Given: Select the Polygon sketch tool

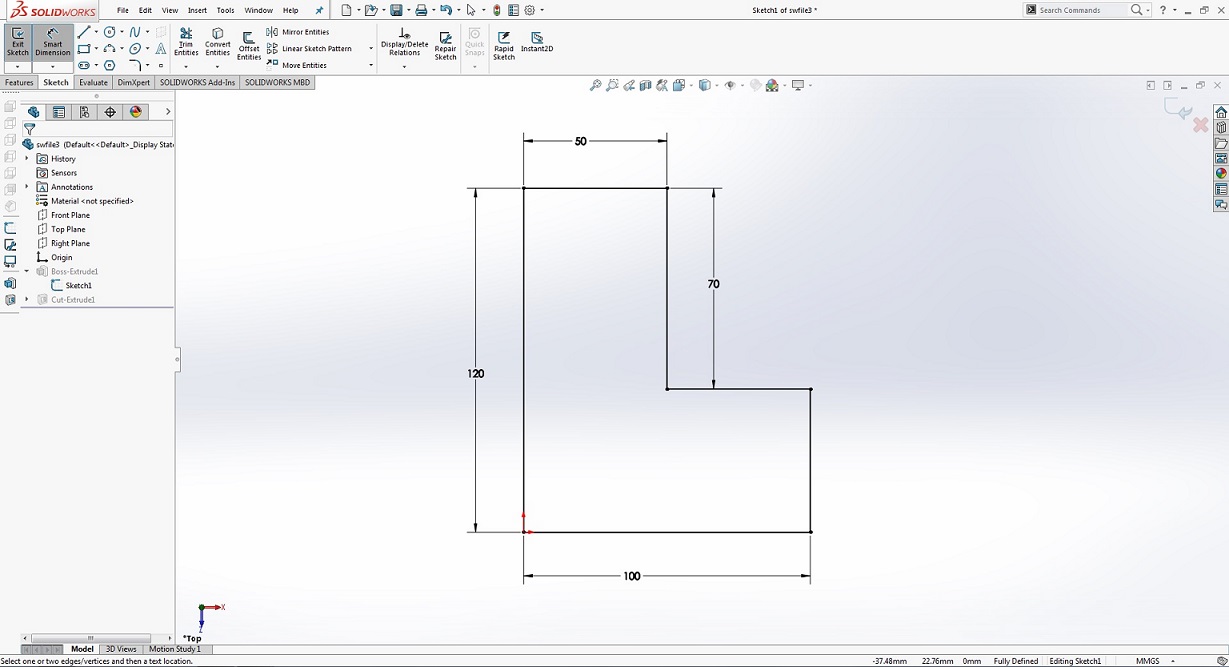Looking at the screenshot, I should click(x=110, y=65).
